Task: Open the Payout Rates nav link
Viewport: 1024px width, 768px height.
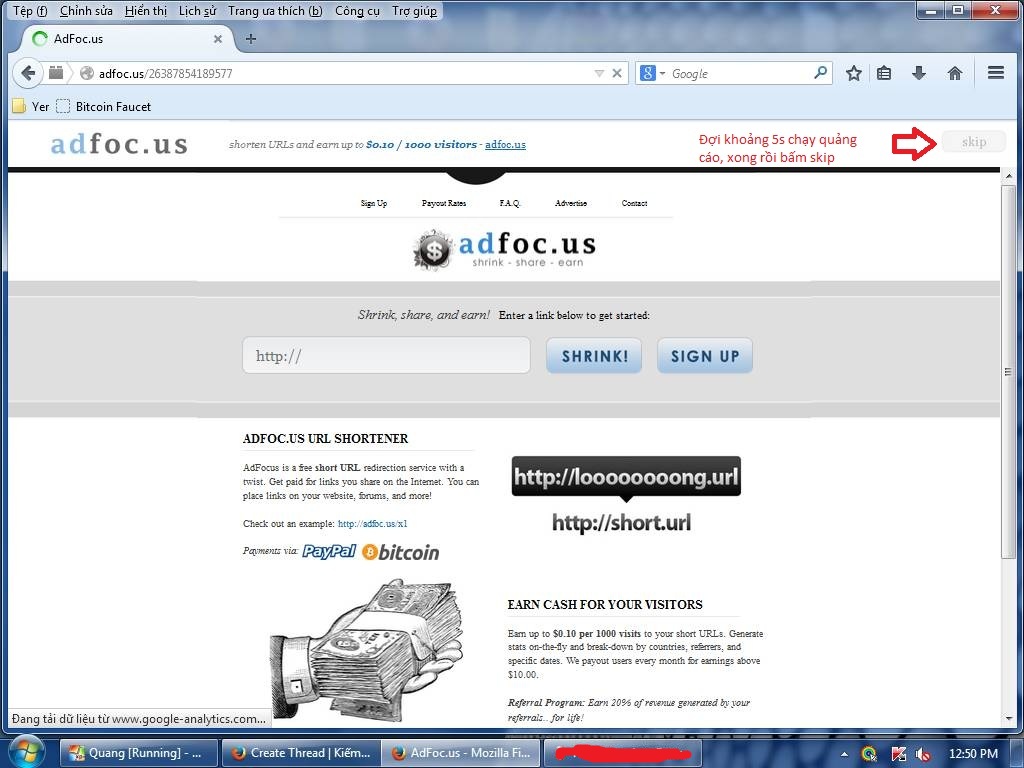Action: pos(444,203)
